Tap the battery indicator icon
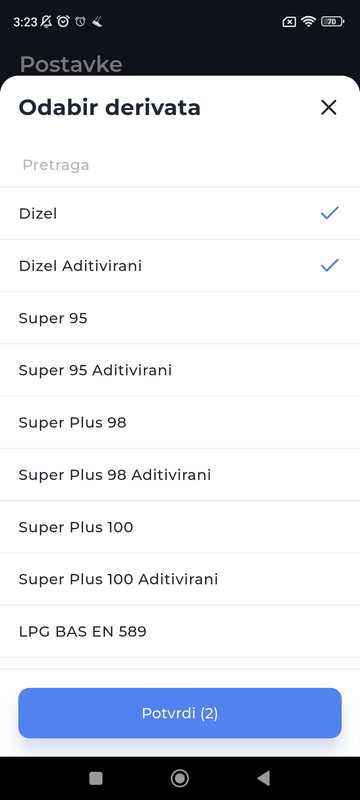 click(x=332, y=21)
